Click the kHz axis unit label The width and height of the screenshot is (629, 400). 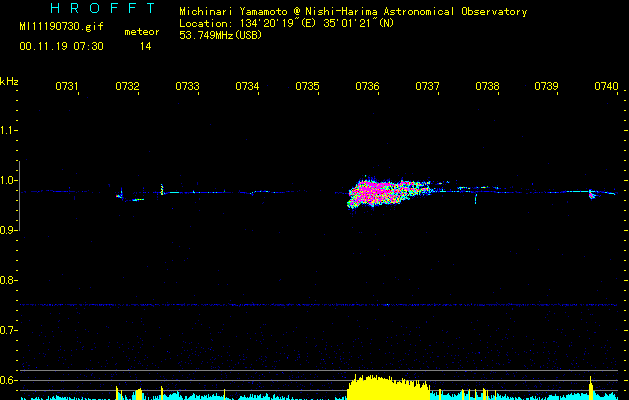click(9, 81)
